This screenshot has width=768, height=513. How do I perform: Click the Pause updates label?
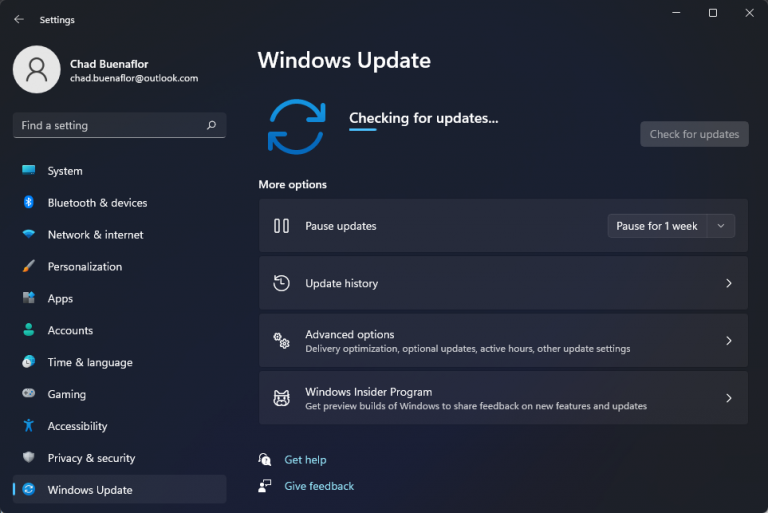[340, 226]
